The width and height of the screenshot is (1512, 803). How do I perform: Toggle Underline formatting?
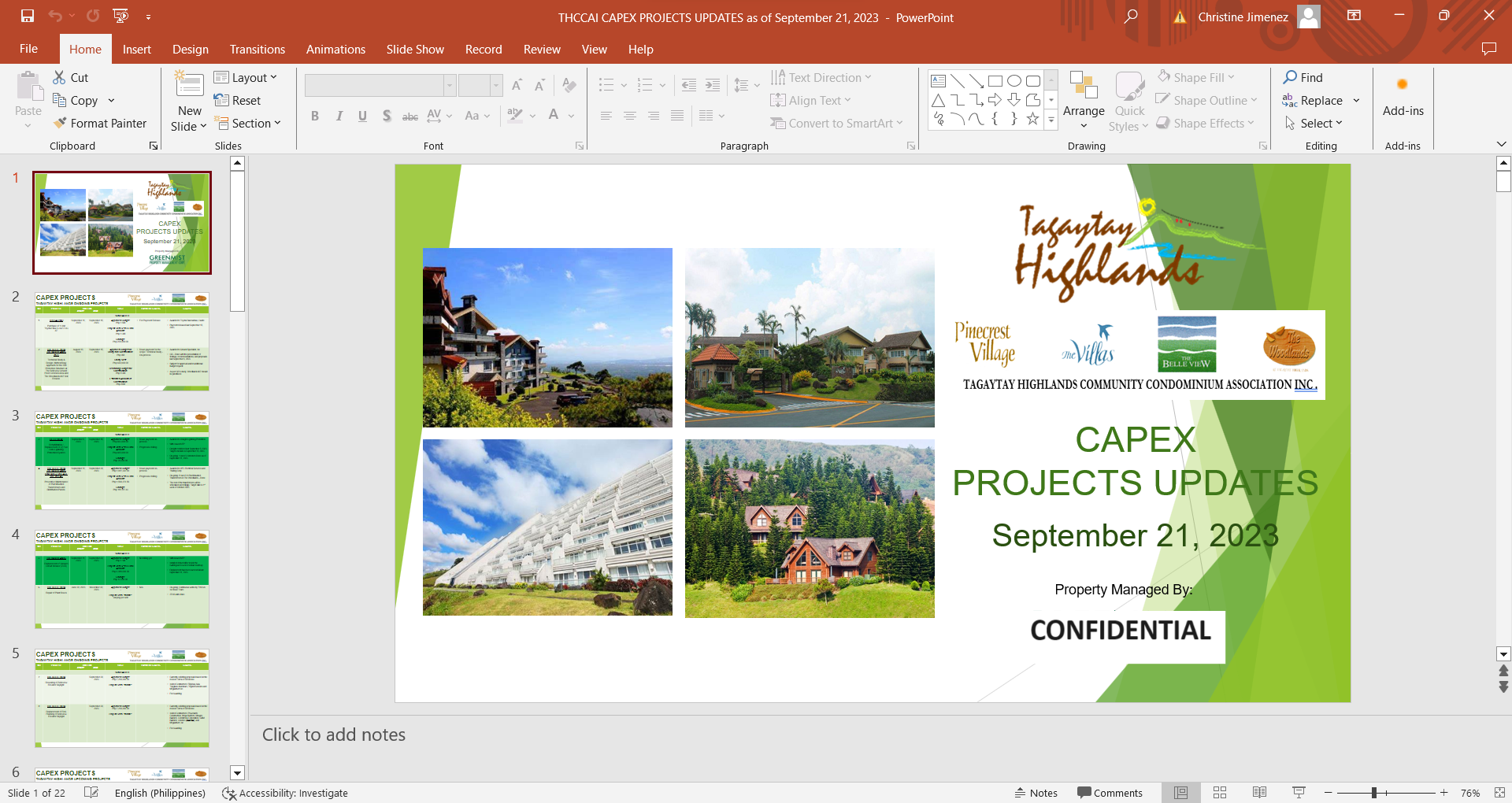click(x=362, y=116)
